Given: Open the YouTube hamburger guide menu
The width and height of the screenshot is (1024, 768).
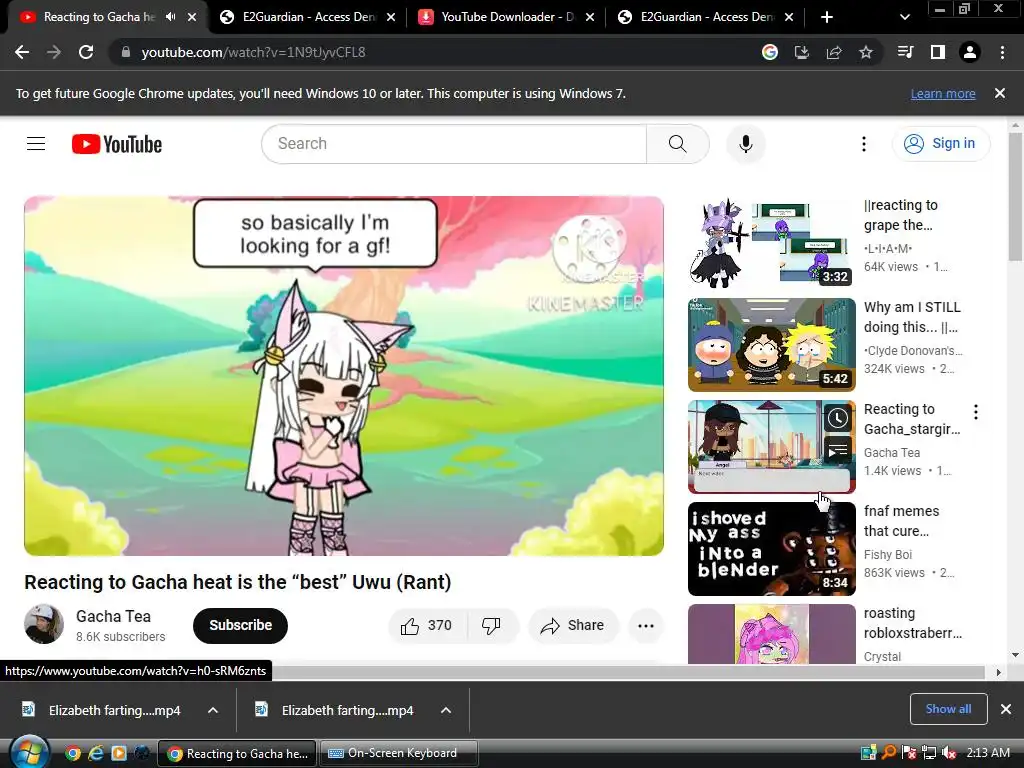Looking at the screenshot, I should (36, 144).
